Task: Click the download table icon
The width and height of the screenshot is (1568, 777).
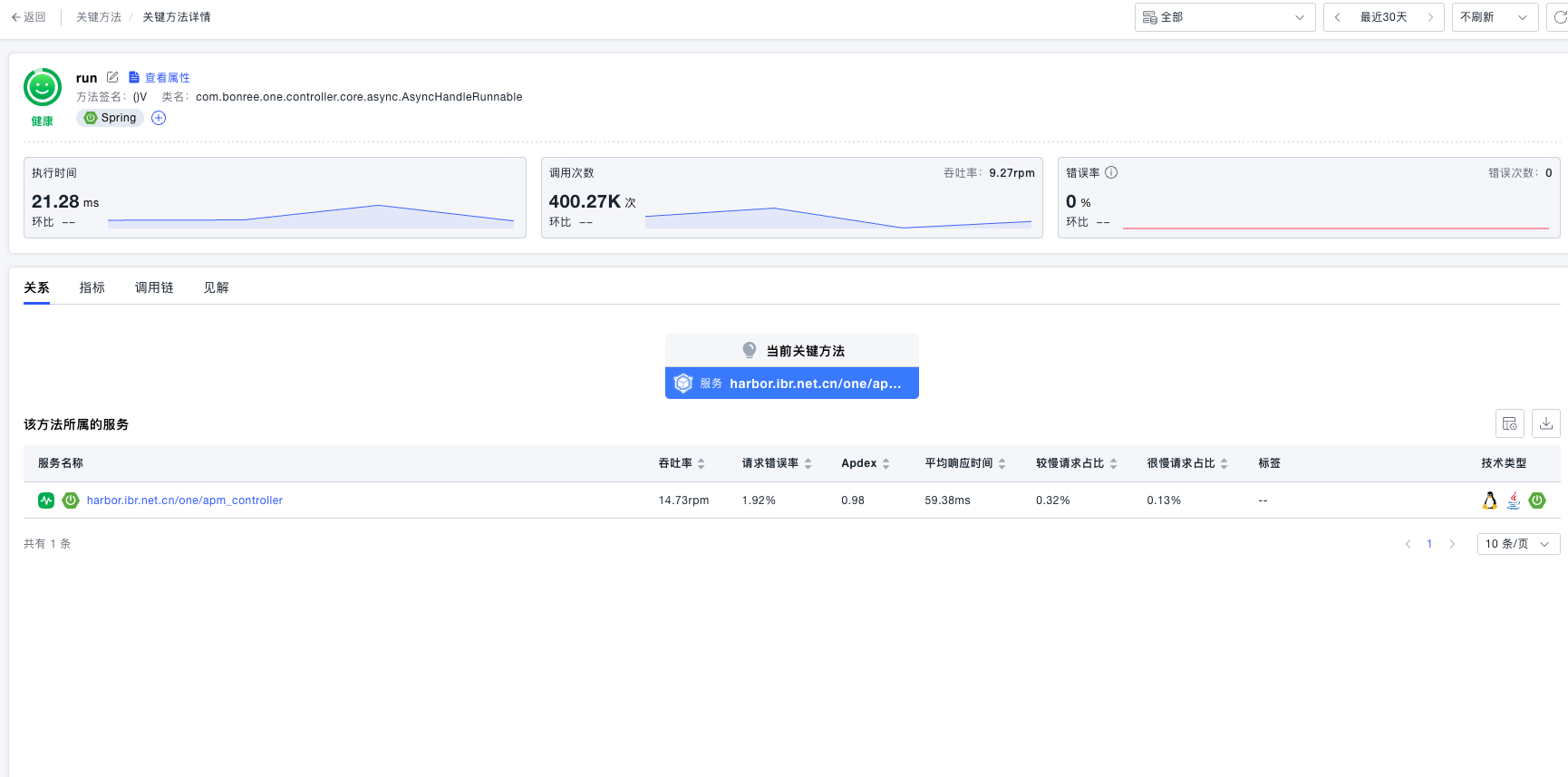Action: [1545, 423]
